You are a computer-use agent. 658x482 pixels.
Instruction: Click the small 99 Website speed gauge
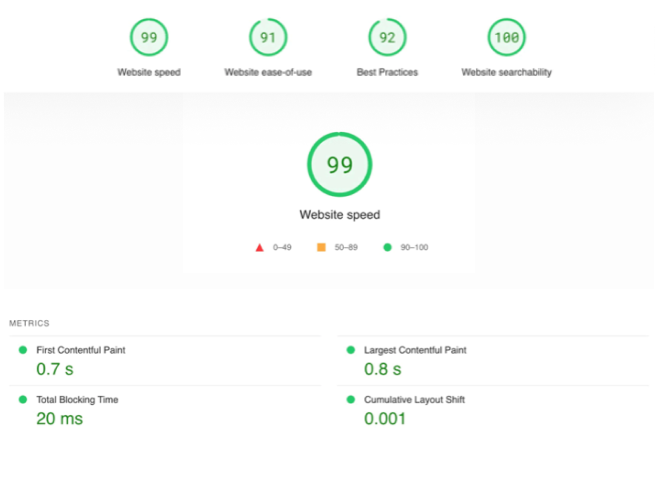click(149, 38)
